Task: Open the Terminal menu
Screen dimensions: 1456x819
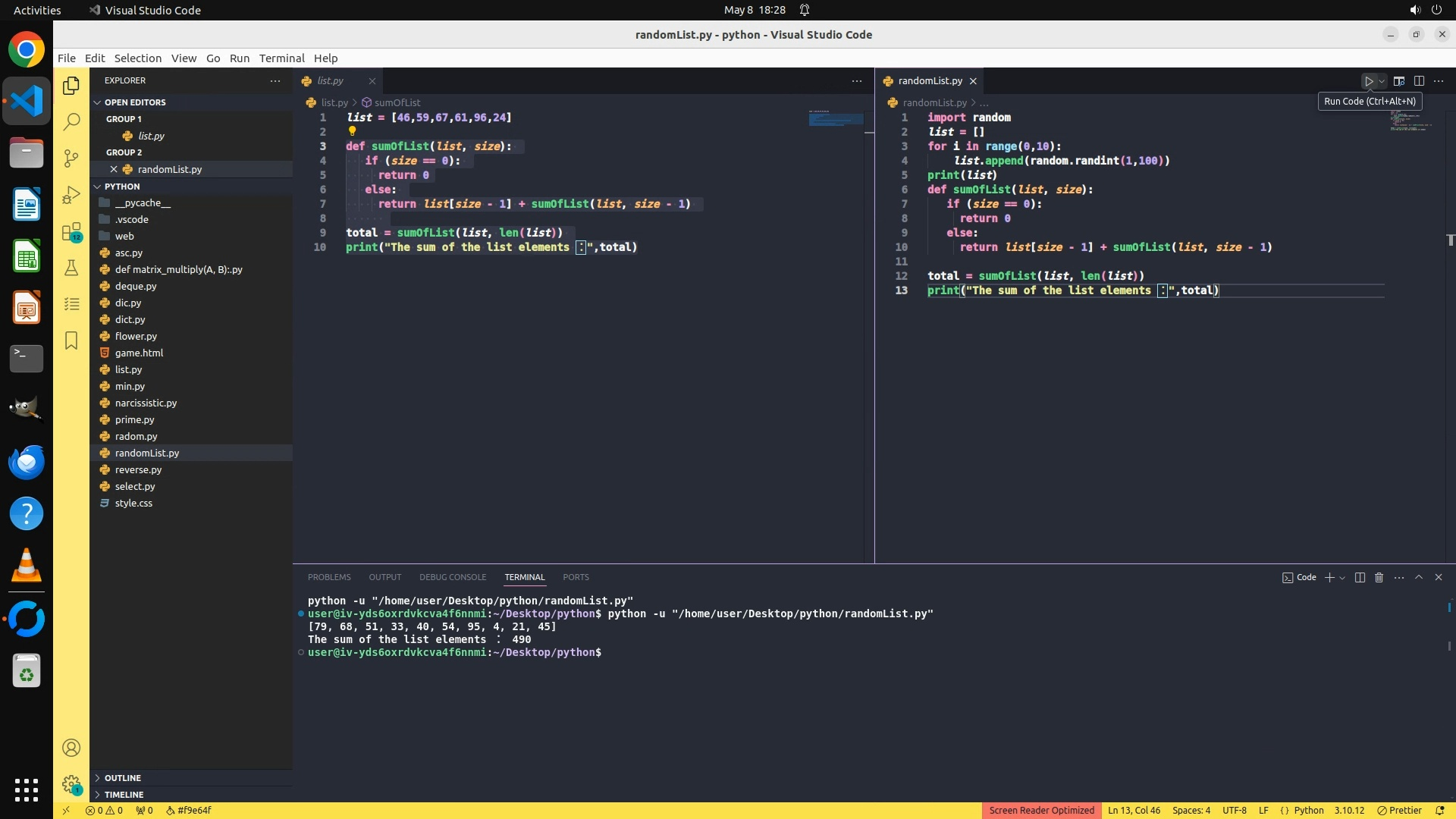Action: click(x=281, y=58)
